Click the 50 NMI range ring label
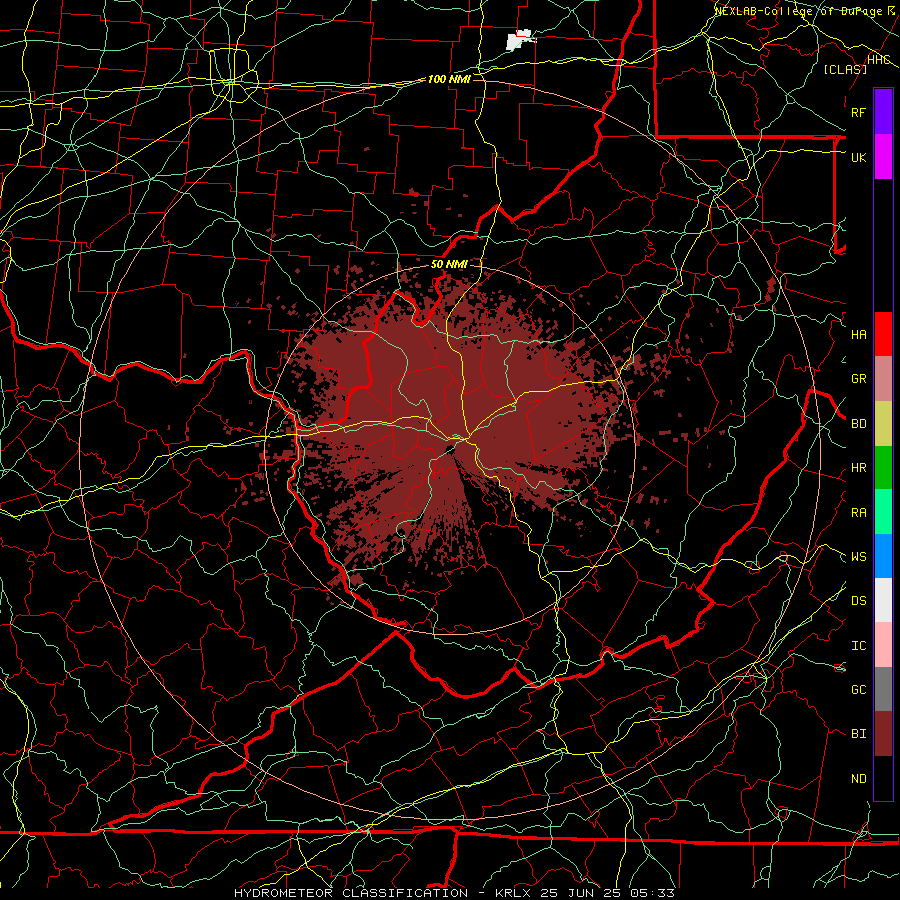 449,264
